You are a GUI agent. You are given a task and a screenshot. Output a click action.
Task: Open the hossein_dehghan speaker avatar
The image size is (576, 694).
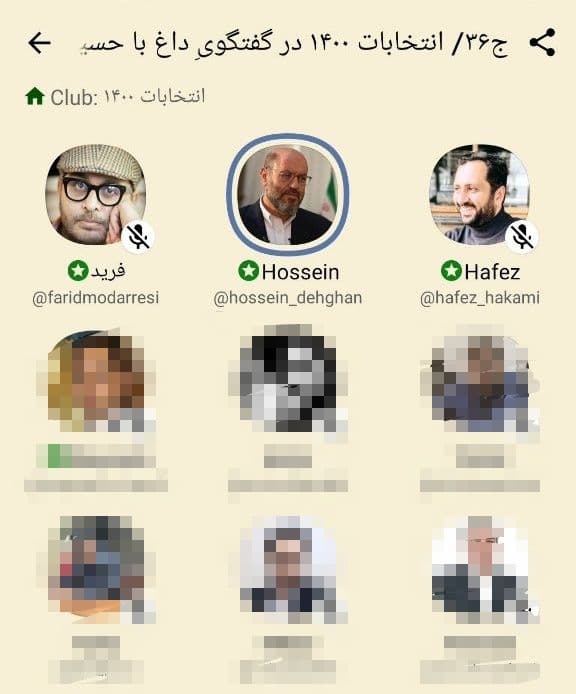[x=288, y=195]
